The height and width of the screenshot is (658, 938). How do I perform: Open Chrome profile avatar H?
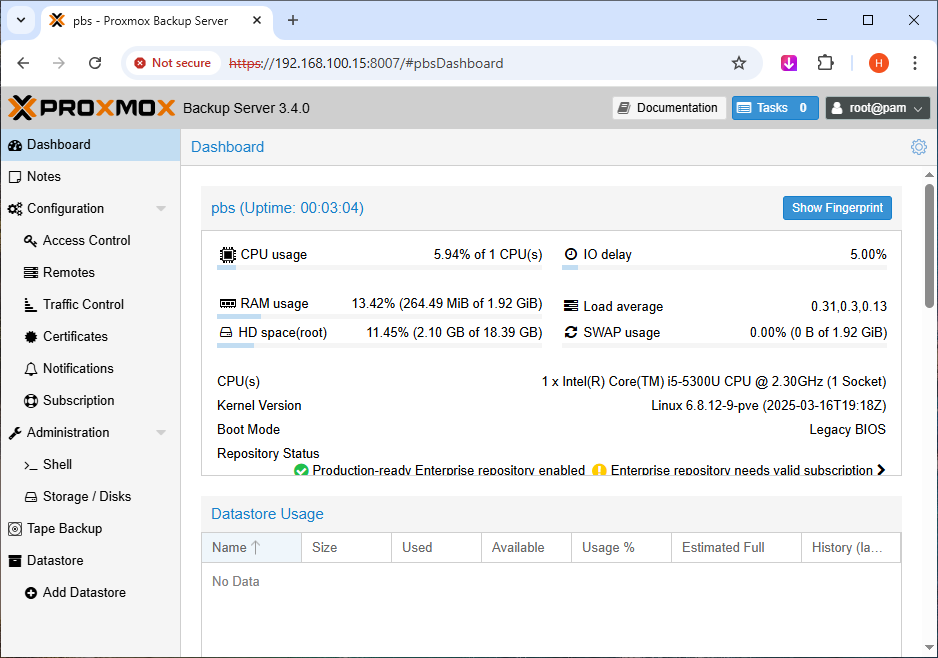point(879,63)
